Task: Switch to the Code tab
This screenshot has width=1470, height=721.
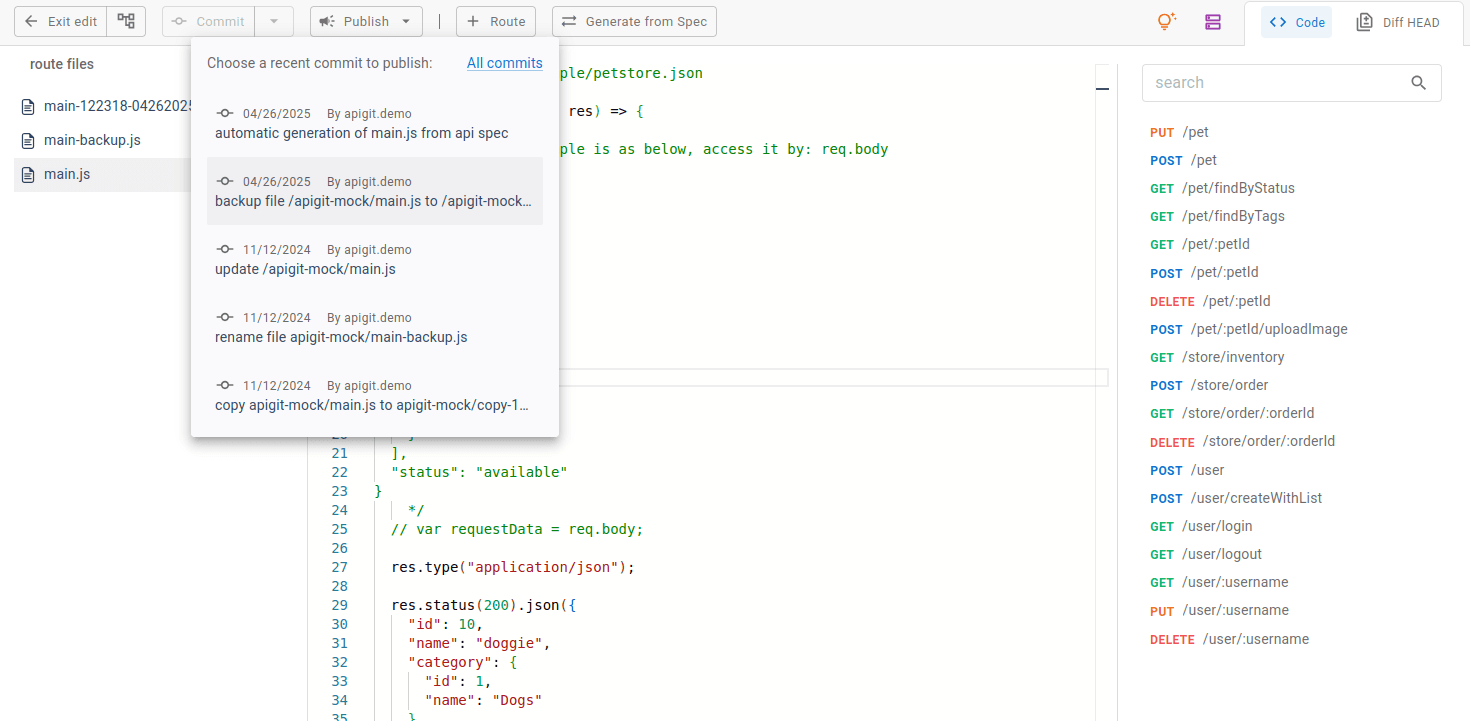Action: [1296, 22]
